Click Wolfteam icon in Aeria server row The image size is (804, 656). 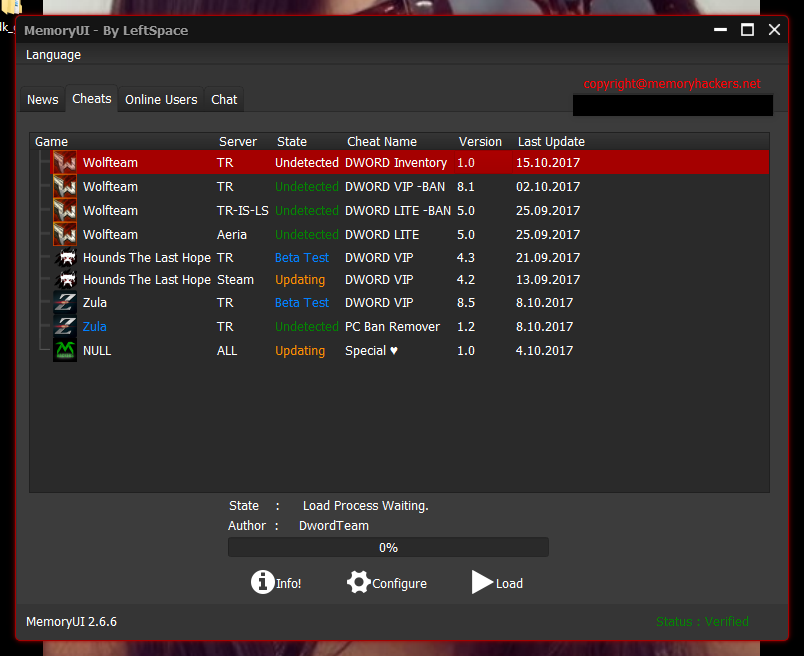coord(65,234)
